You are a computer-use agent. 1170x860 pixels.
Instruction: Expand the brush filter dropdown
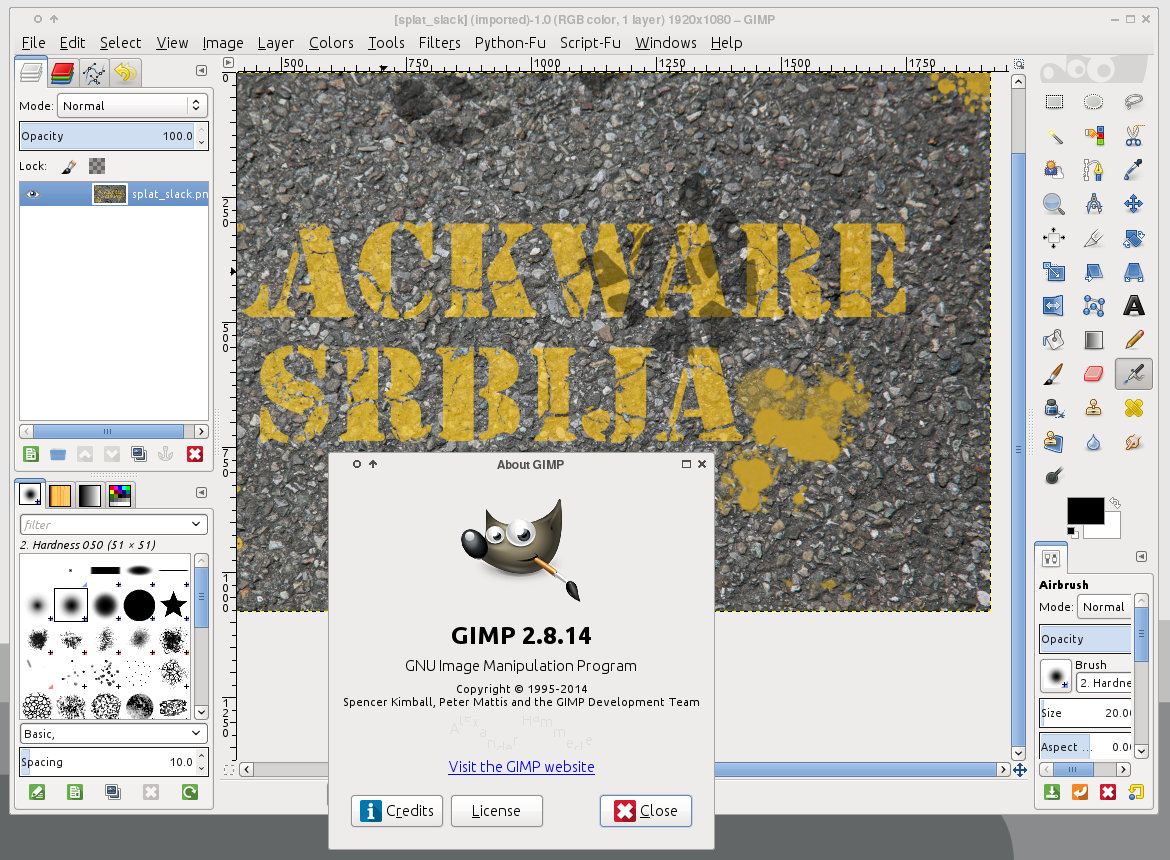click(114, 524)
